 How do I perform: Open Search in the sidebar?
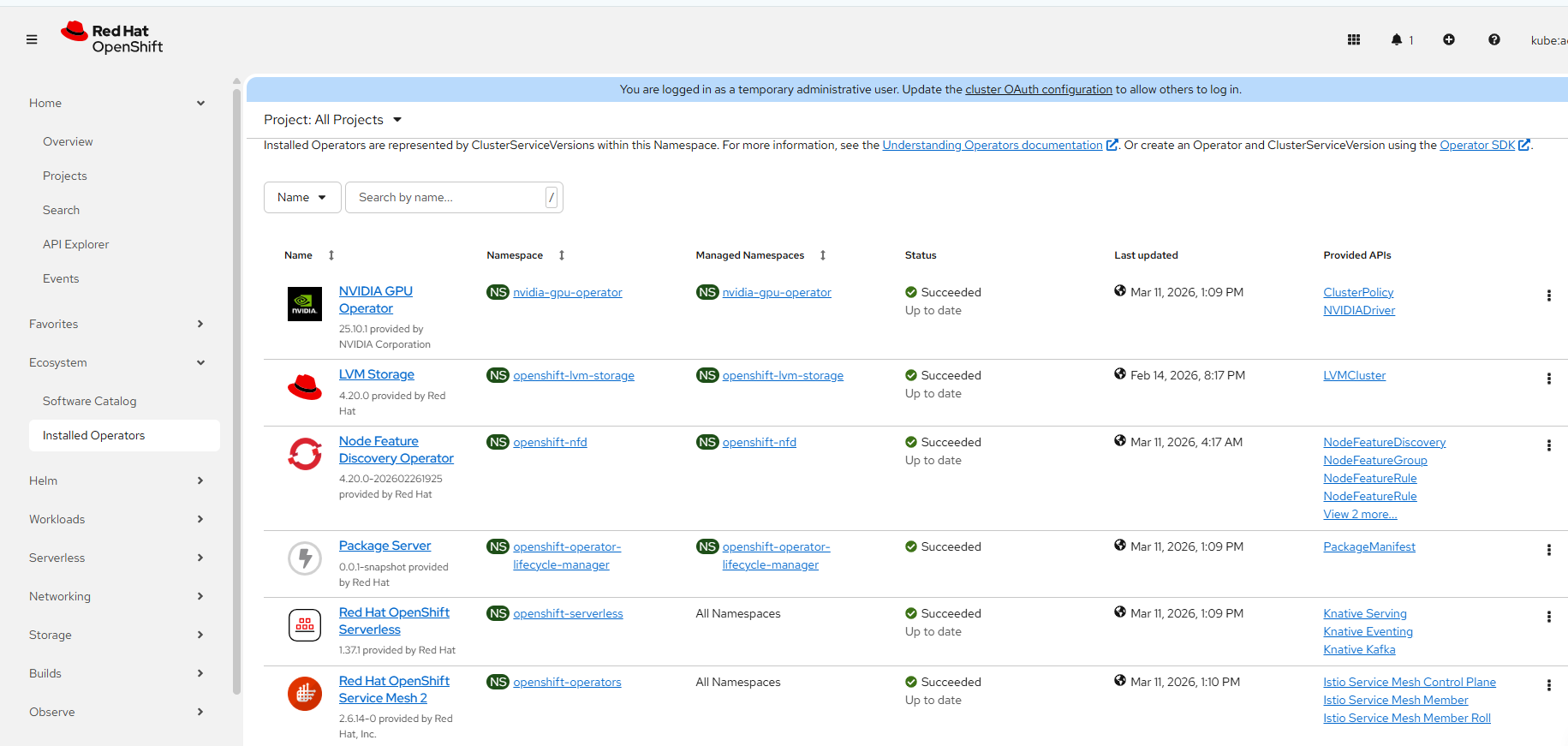tap(61, 210)
